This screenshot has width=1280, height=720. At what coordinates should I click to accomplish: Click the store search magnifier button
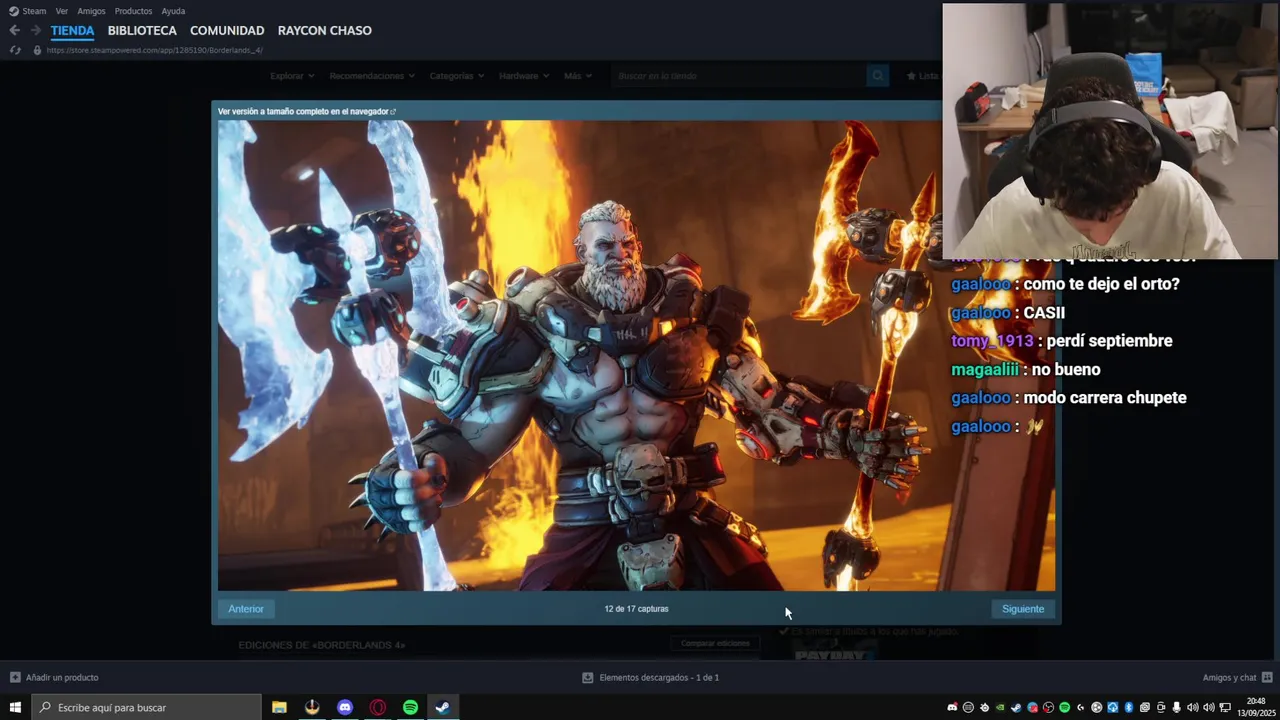click(878, 76)
